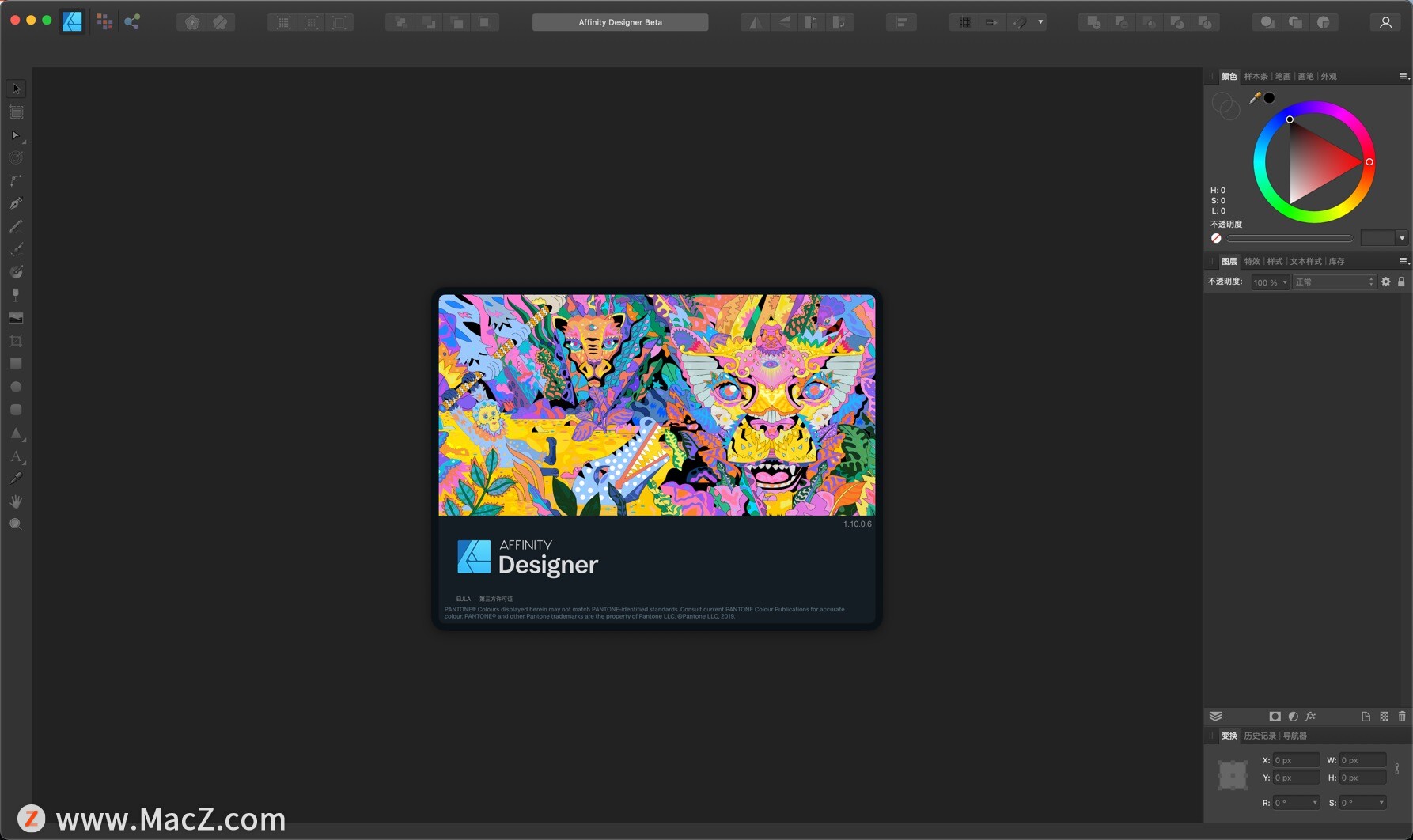Toggle Move By Whole Pixels button
Screen dimensions: 1413x840
pos(992,23)
